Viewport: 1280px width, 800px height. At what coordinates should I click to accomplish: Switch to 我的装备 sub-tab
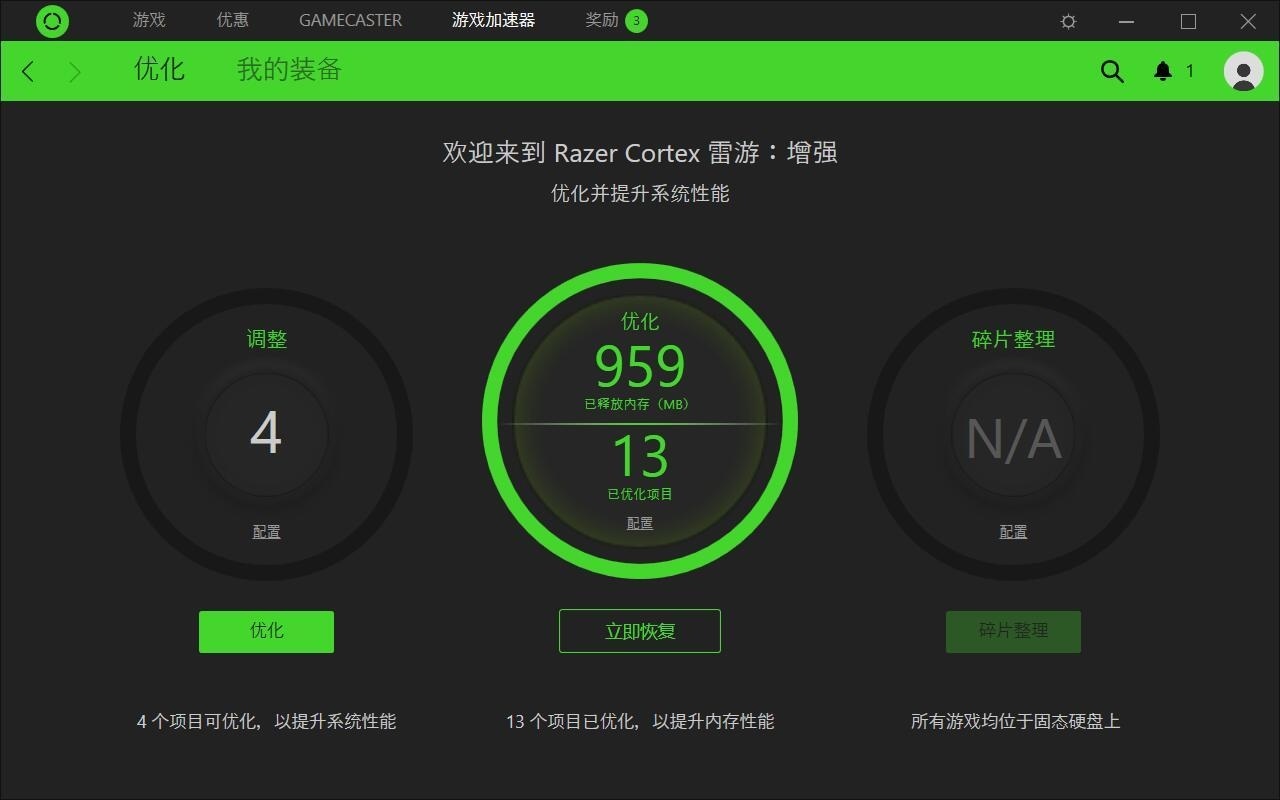point(289,69)
